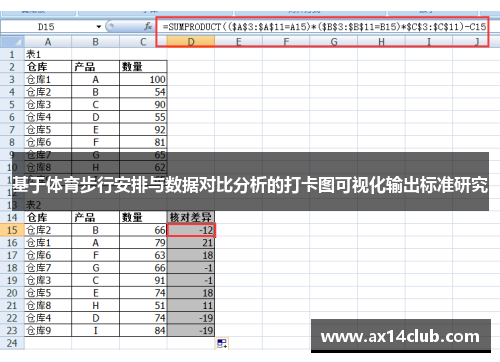Select column F header
The width and height of the screenshot is (500, 362).
pyautogui.click(x=286, y=42)
